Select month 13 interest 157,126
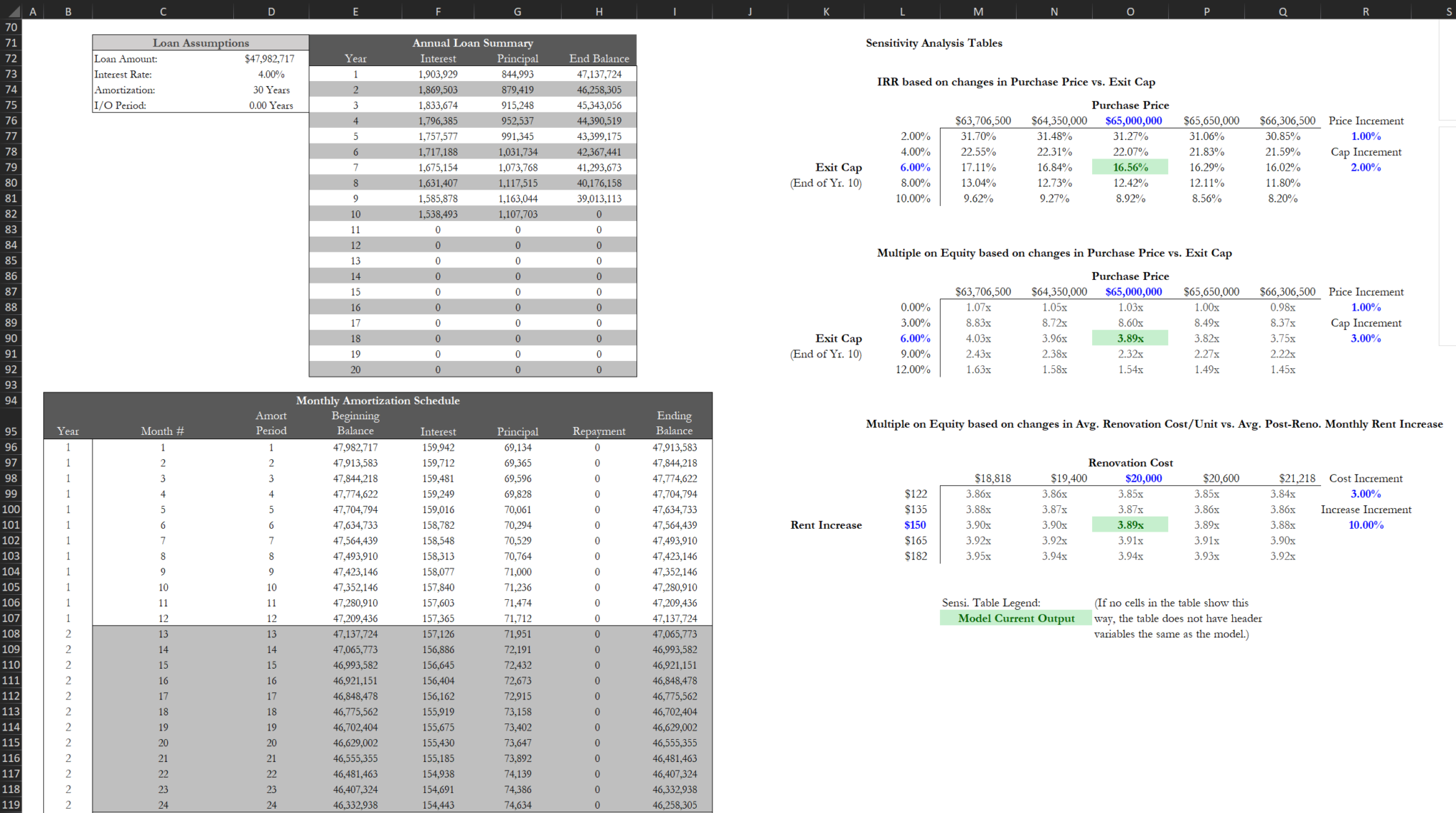 (x=438, y=634)
